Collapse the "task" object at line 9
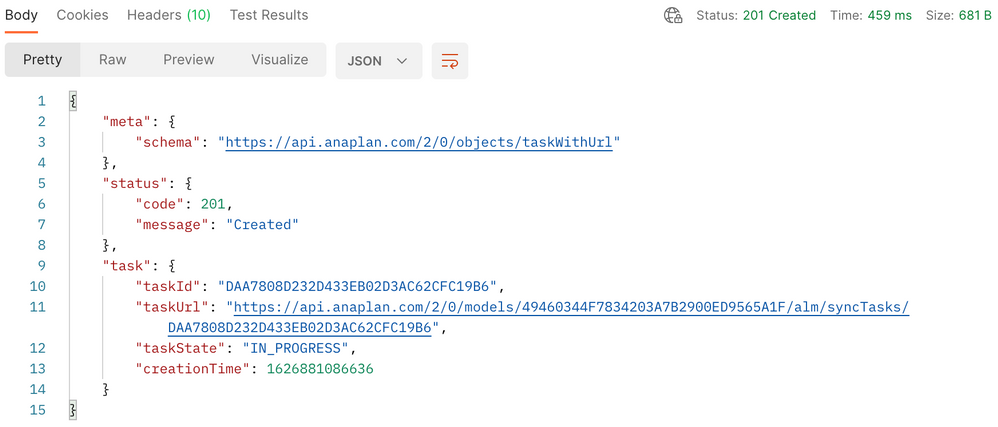Viewport: 998px width, 427px height. click(173, 266)
